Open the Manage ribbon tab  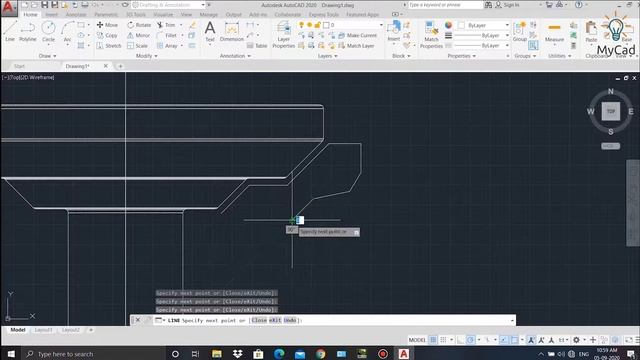[x=209, y=14]
